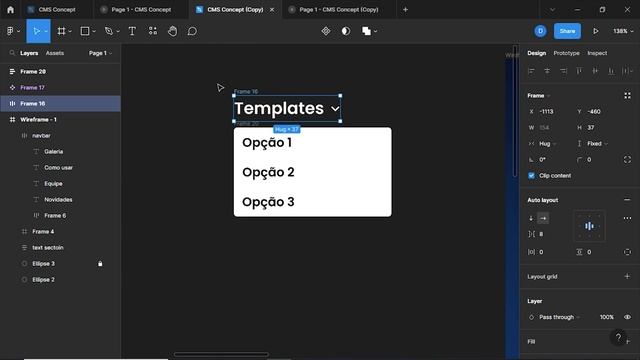The height and width of the screenshot is (360, 640).
Task: Open advanced auto layout settings ellipsis
Action: coord(627,218)
